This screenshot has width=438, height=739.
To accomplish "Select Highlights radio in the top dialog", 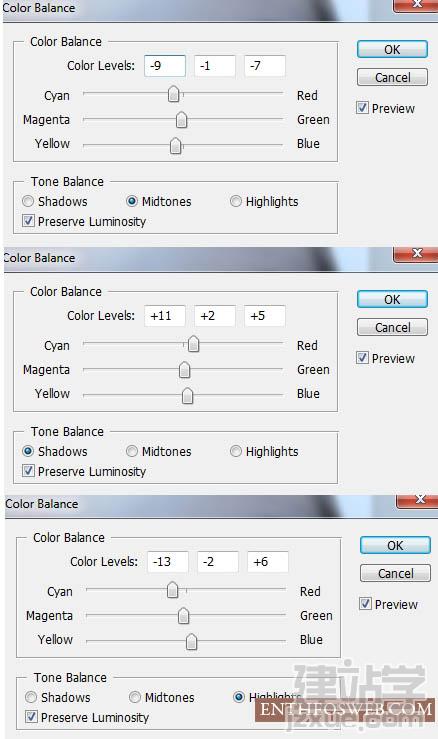I will 236,201.
